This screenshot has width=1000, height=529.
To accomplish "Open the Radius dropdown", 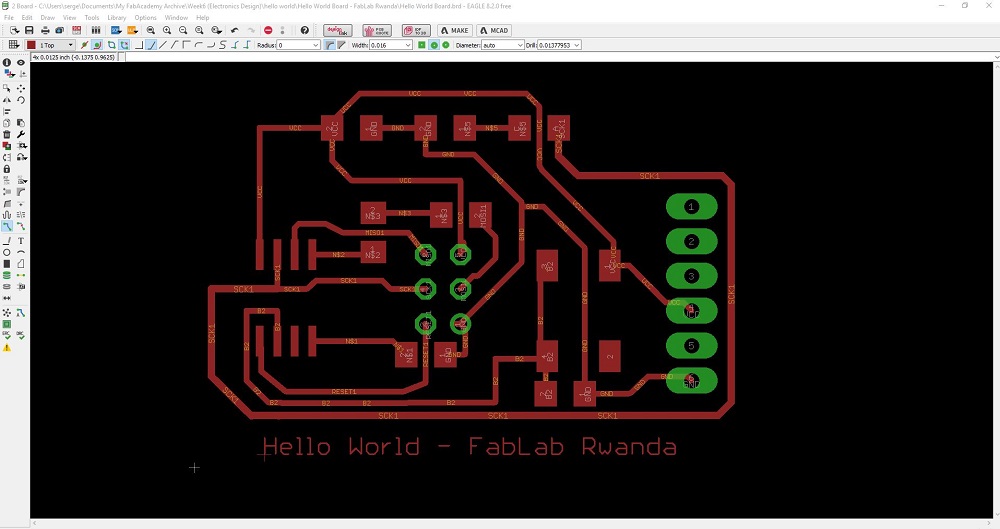I will click(x=298, y=45).
